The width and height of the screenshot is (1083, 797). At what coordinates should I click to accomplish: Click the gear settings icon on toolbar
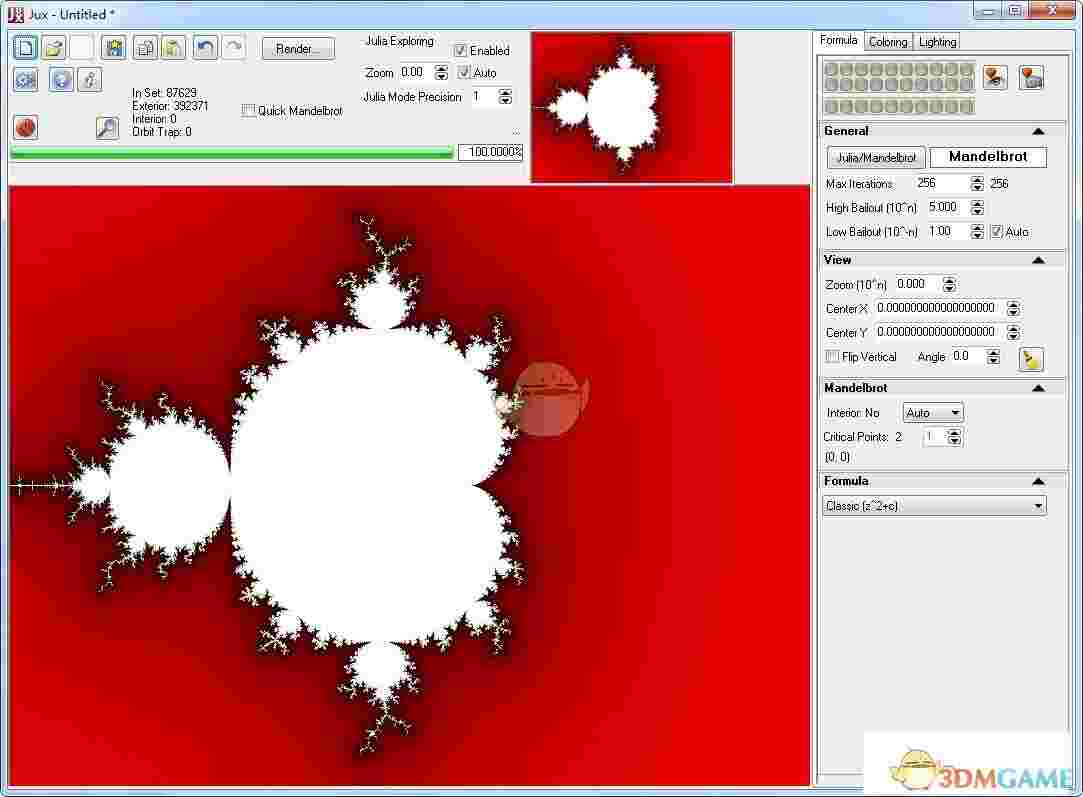point(25,80)
